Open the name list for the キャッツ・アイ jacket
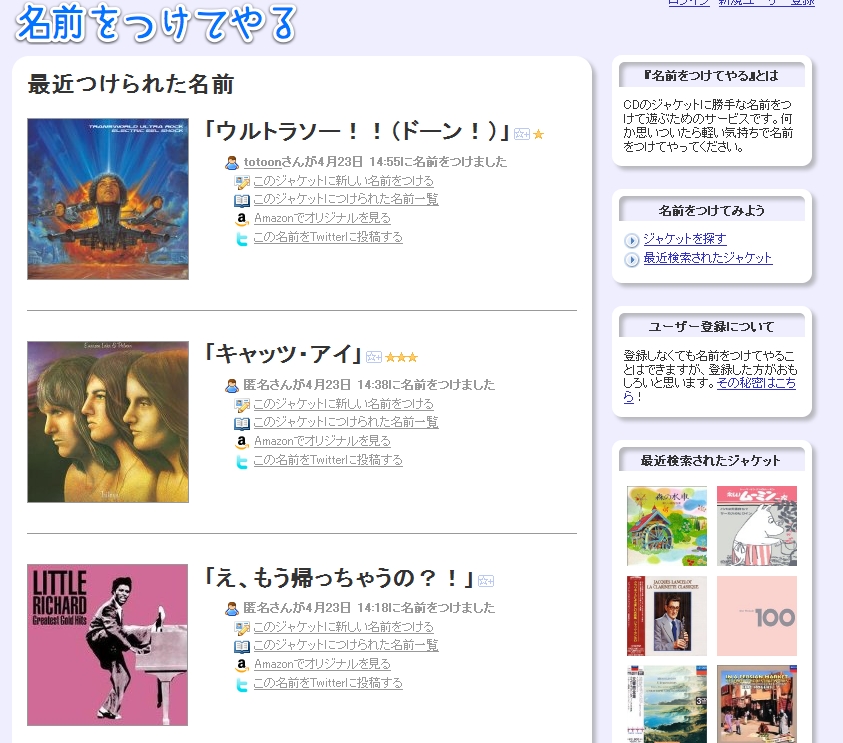 pyautogui.click(x=346, y=422)
